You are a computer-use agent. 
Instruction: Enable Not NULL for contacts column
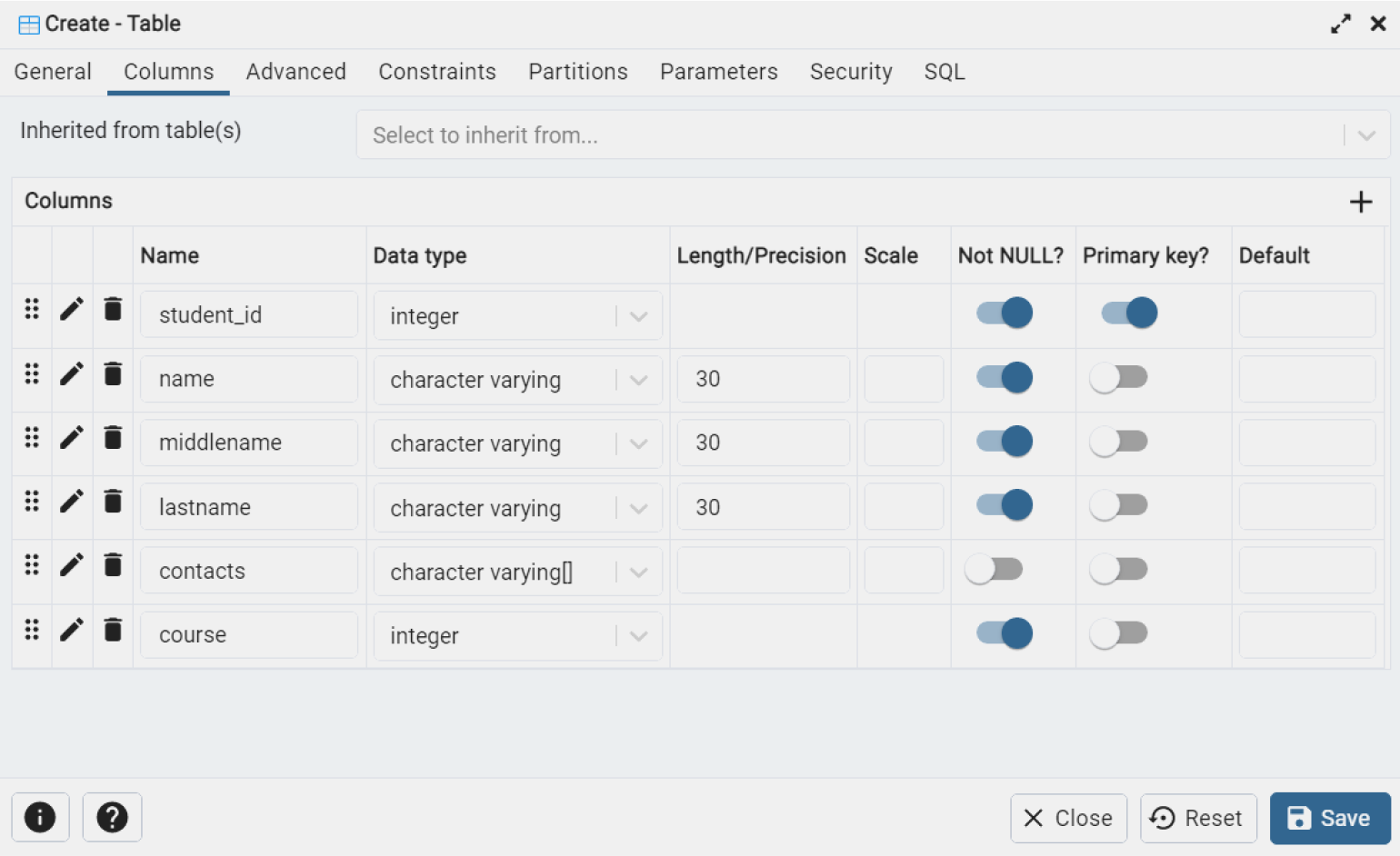(994, 569)
